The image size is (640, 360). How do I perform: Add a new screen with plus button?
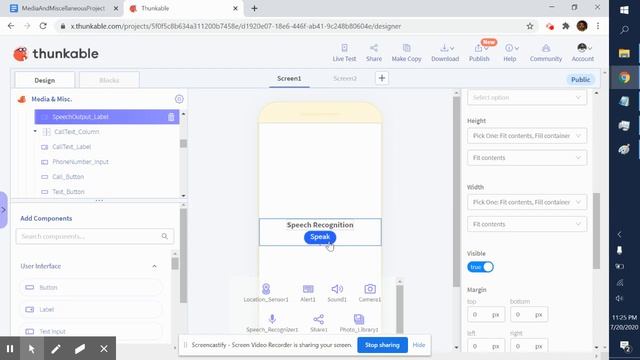click(382, 78)
